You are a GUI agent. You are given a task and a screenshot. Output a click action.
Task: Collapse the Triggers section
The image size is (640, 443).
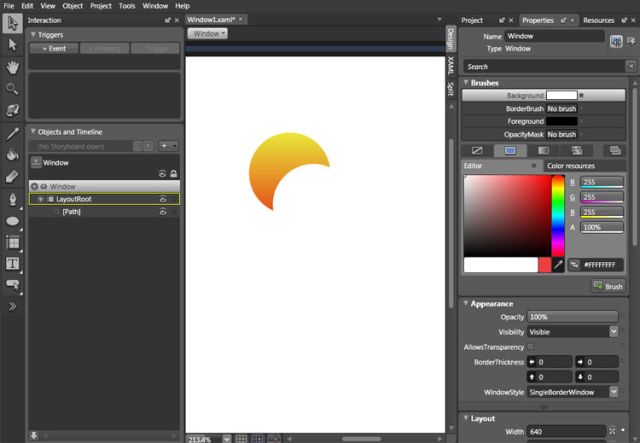click(33, 35)
